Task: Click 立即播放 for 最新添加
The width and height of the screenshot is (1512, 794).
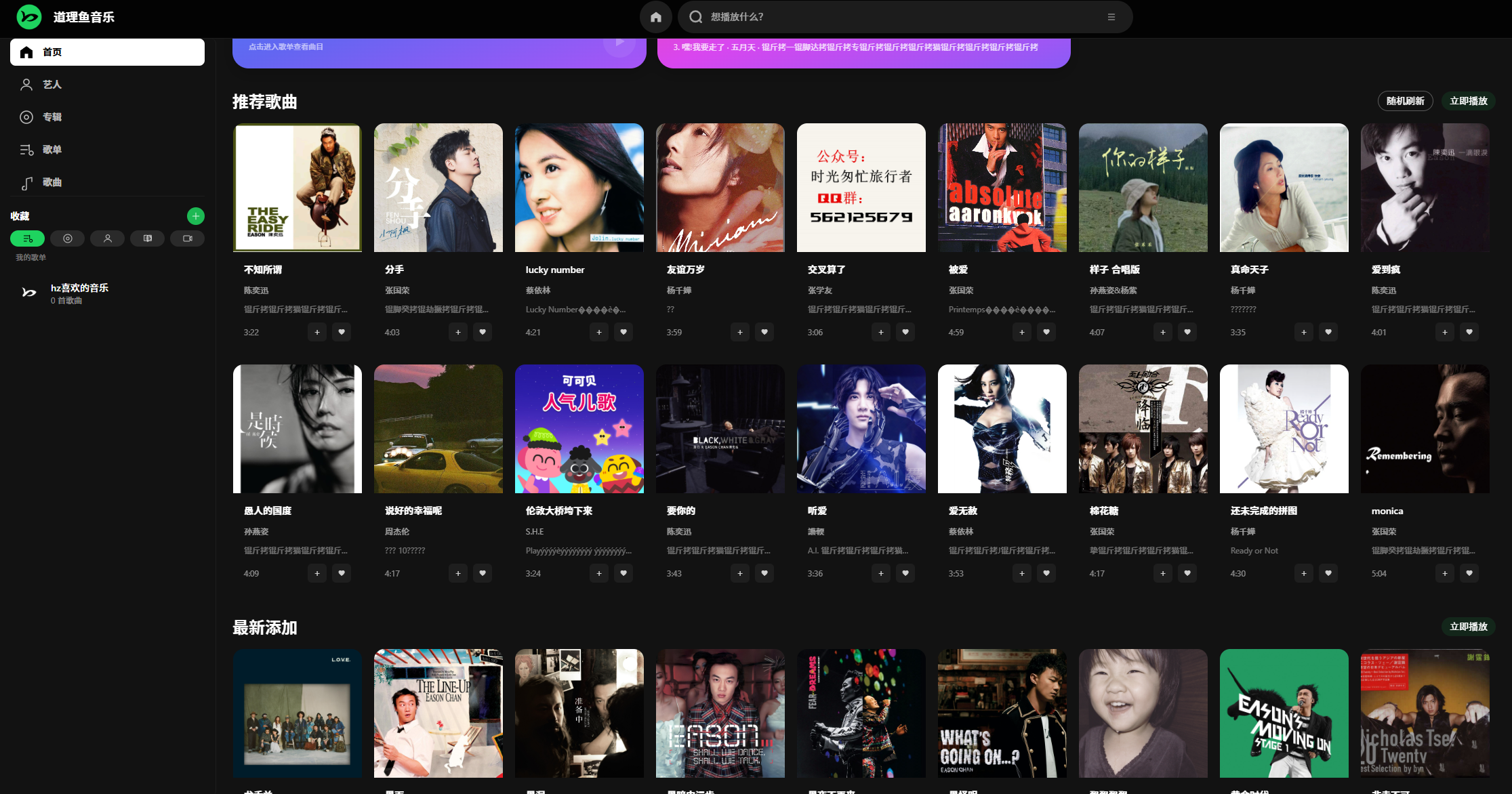Action: click(x=1468, y=627)
